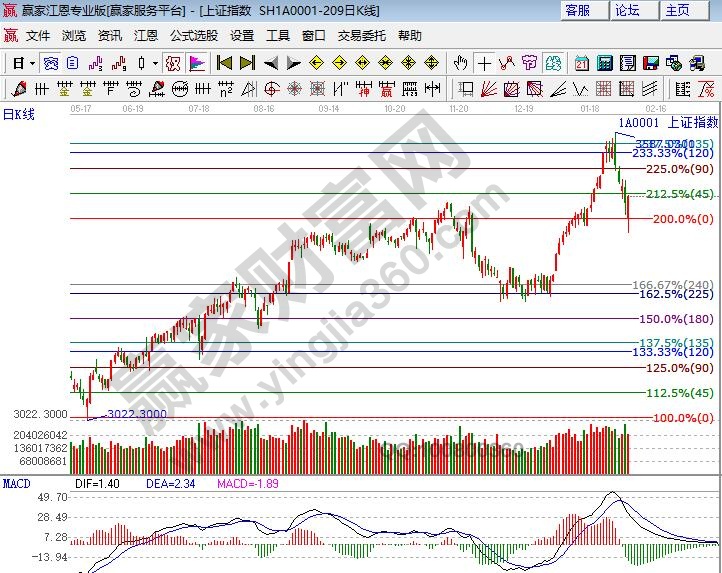Select the hand pan tool

click(x=461, y=63)
